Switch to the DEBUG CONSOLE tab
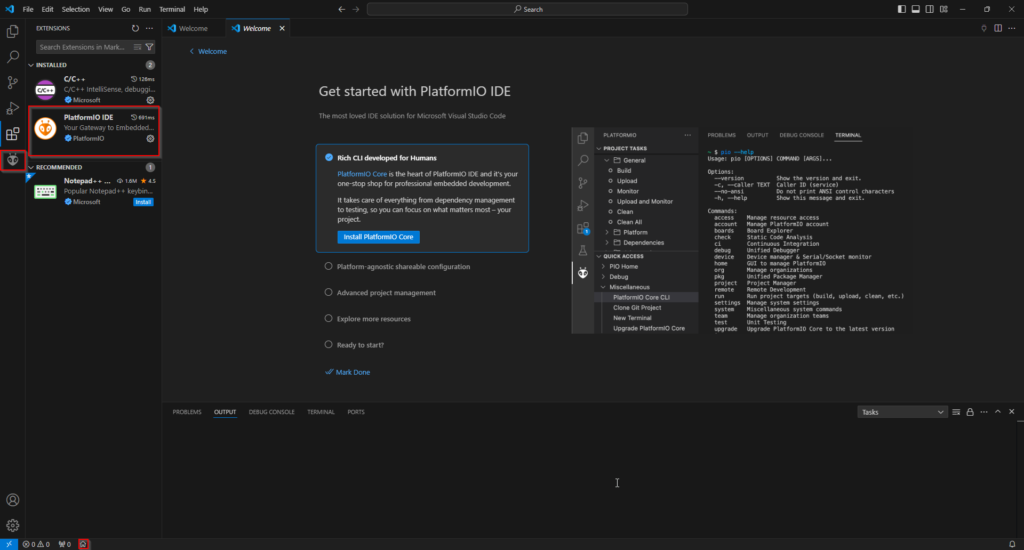The height and width of the screenshot is (550, 1024). [x=272, y=412]
